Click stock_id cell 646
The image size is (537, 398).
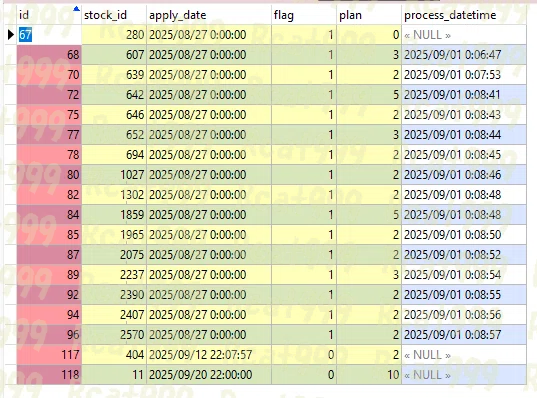point(114,115)
